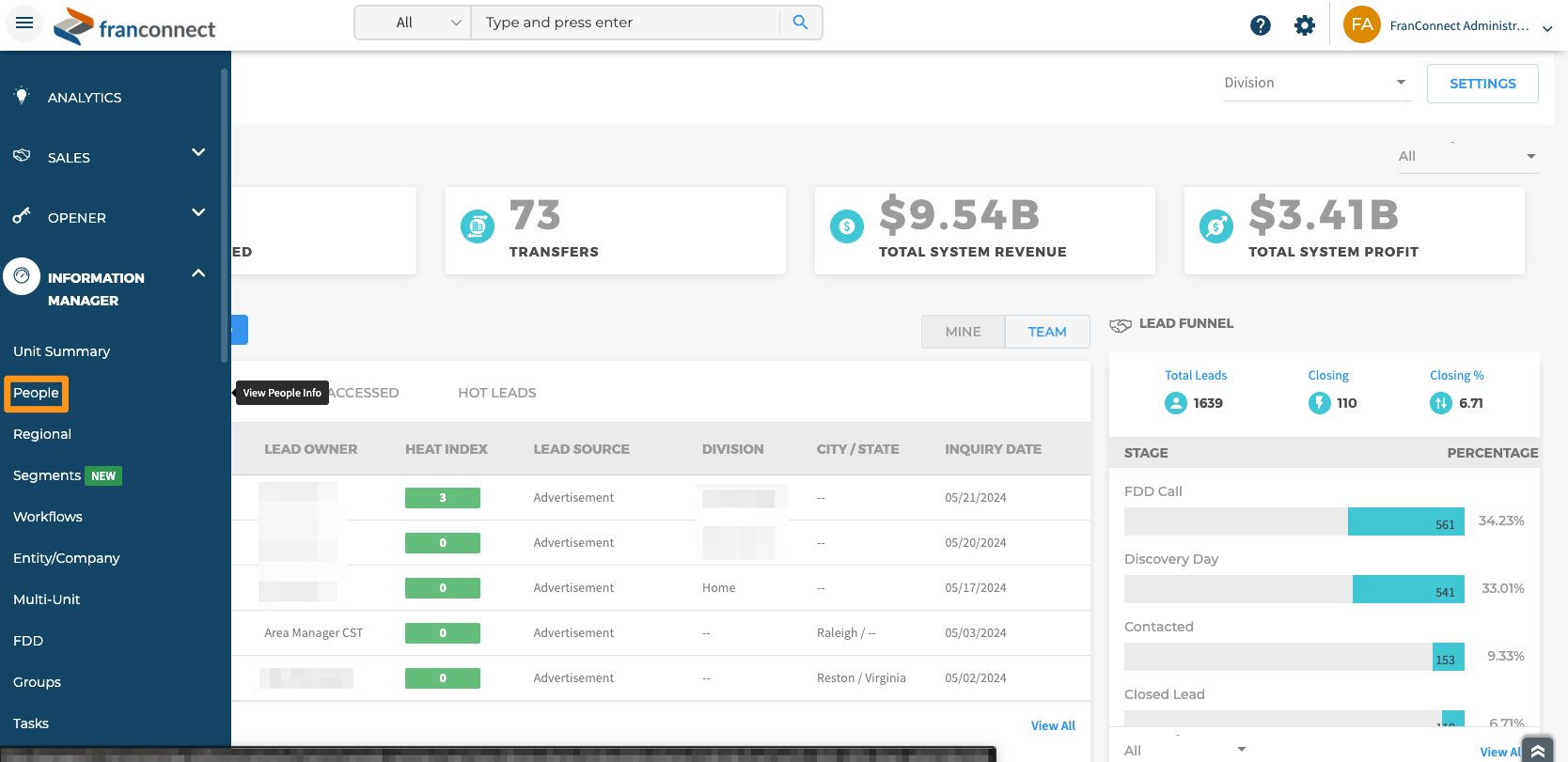Click the 73 Transfers card
Screen dimensions: 1568x762
pos(616,230)
